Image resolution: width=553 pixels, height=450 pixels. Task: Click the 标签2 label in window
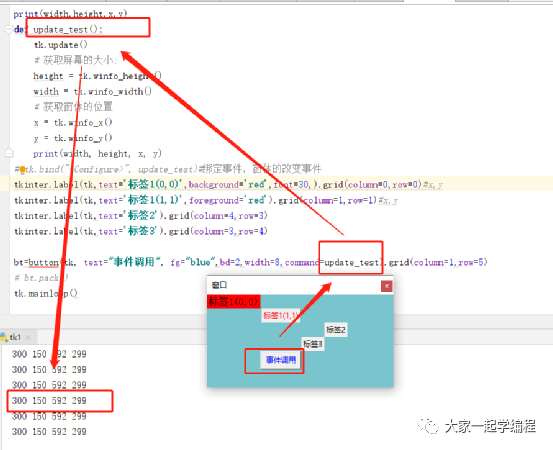pos(336,330)
